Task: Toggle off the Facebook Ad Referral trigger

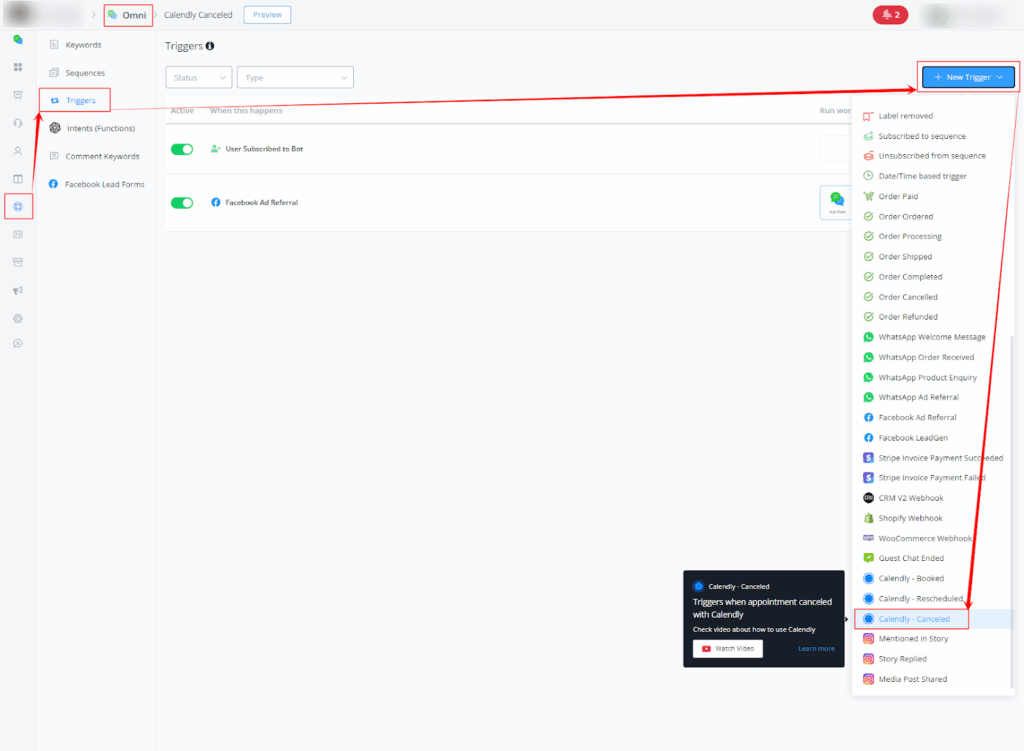Action: 182,203
